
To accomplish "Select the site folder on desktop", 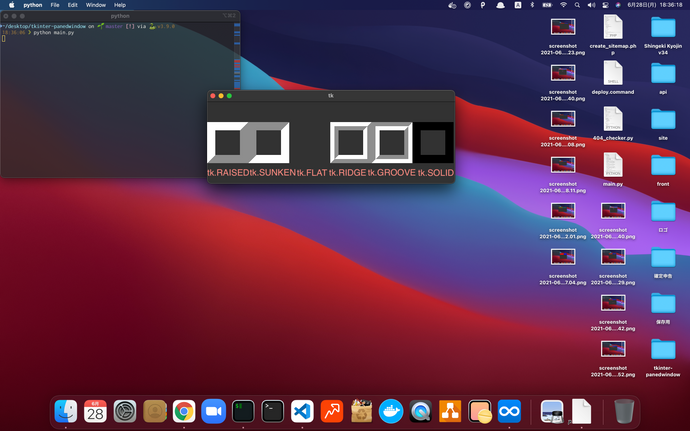I will pyautogui.click(x=663, y=119).
